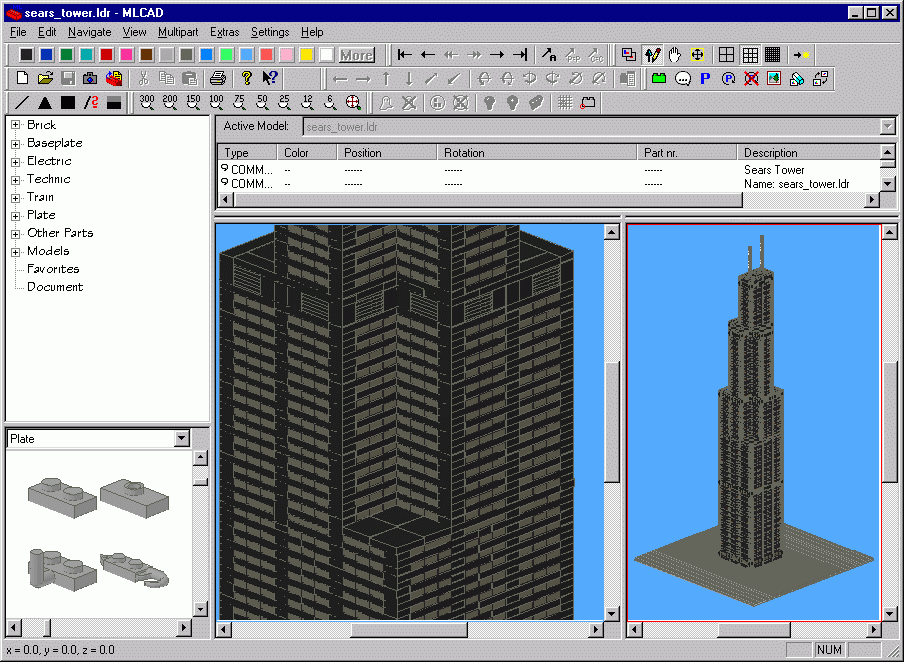The height and width of the screenshot is (662, 904).
Task: Toggle the fine grid button
Action: tap(773, 55)
